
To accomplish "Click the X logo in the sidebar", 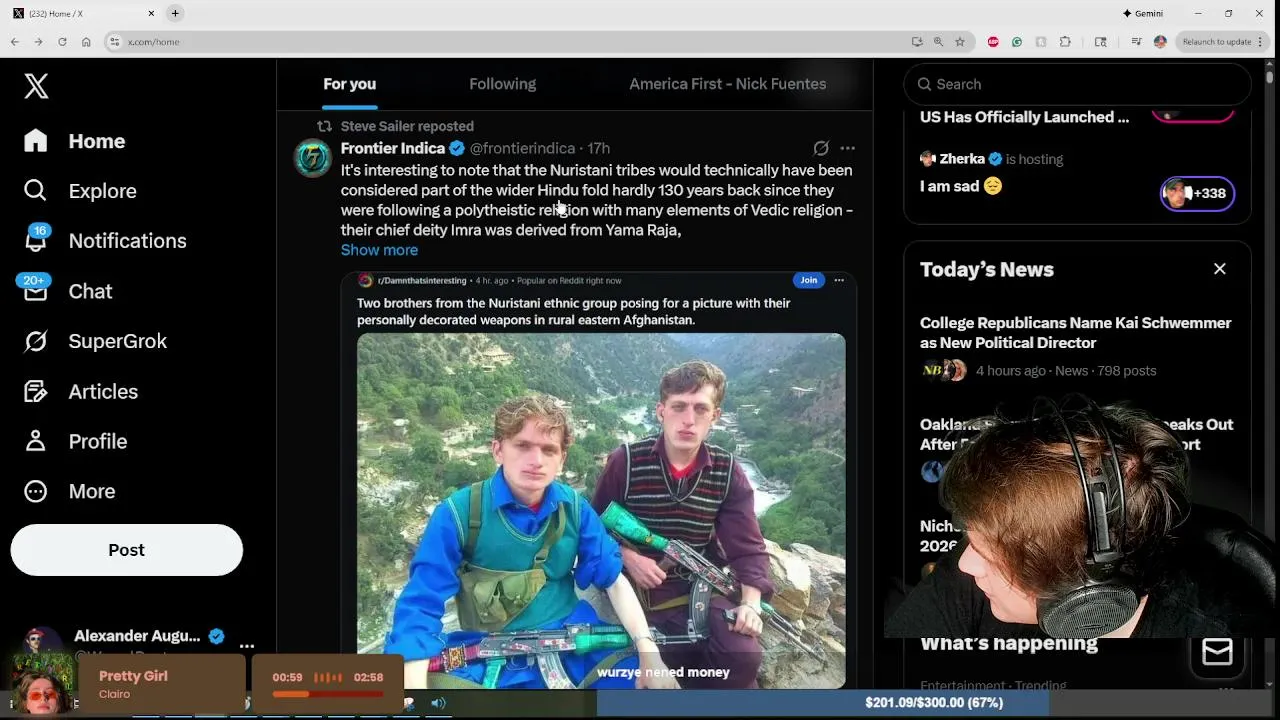I will (x=36, y=86).
